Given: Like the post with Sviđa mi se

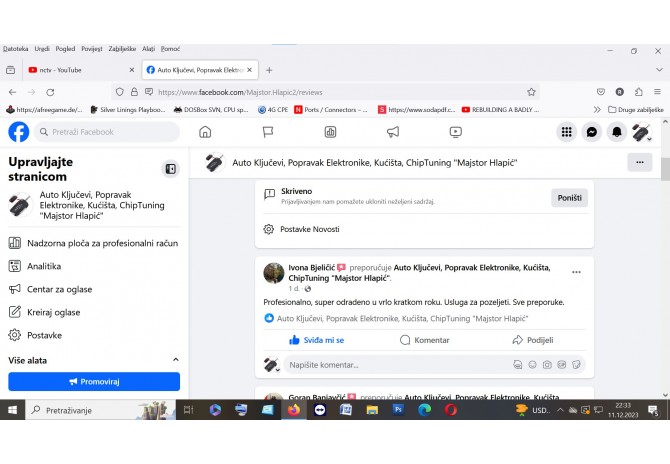Looking at the screenshot, I should pyautogui.click(x=317, y=340).
